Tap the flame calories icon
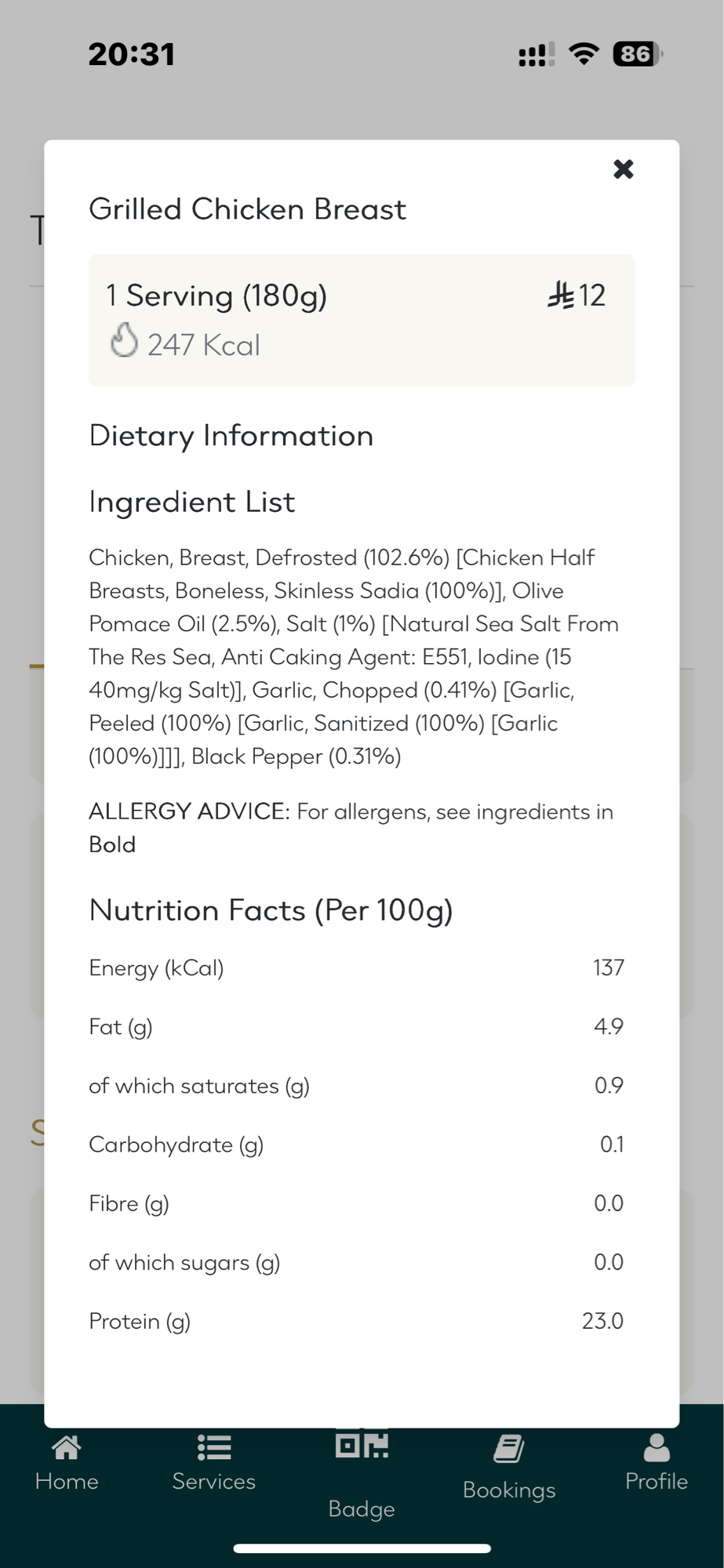 coord(124,341)
